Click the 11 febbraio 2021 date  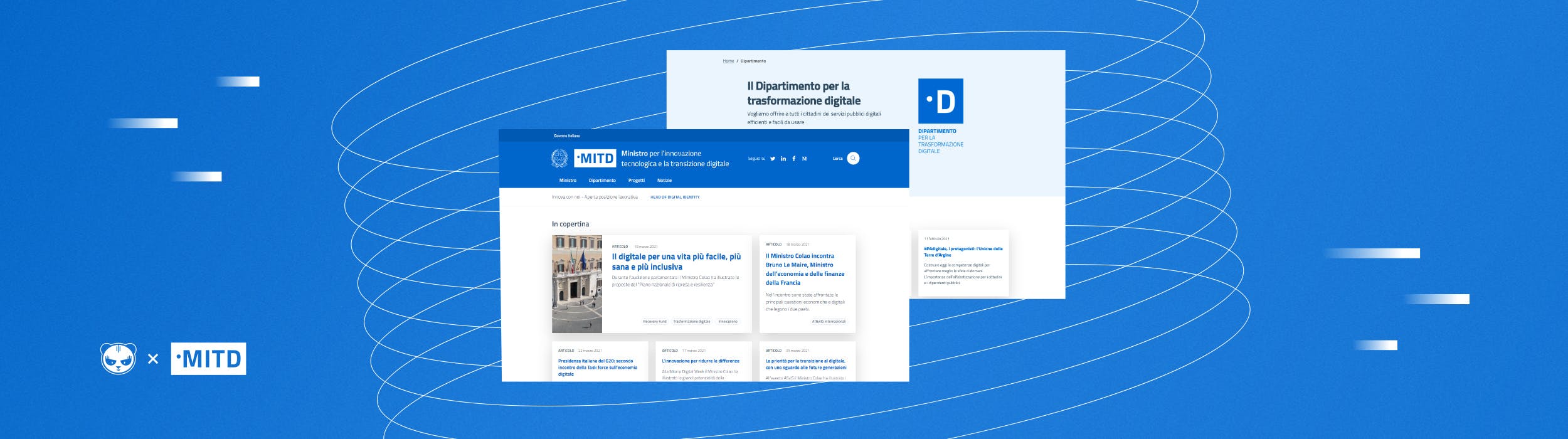936,239
